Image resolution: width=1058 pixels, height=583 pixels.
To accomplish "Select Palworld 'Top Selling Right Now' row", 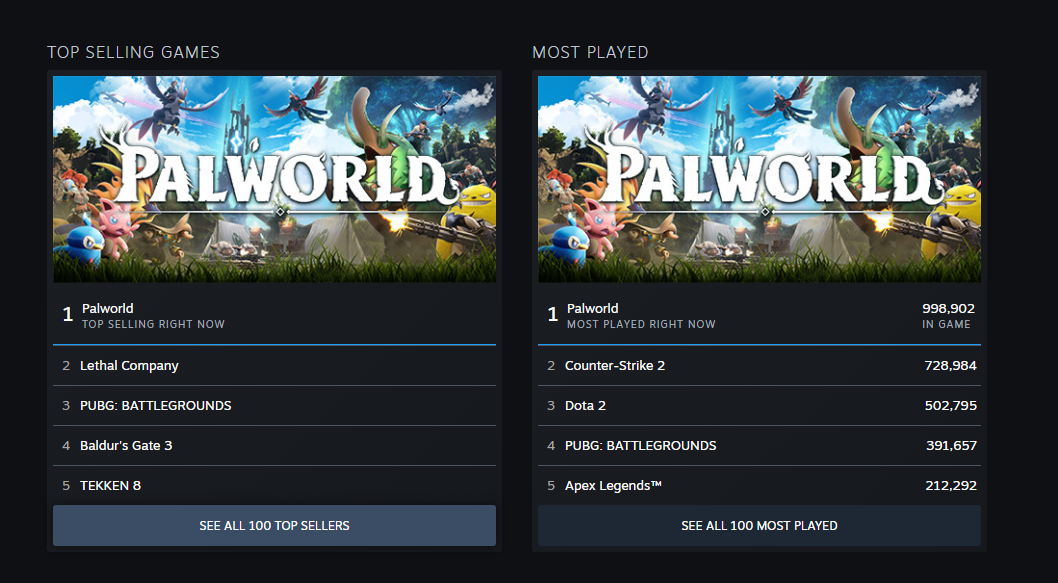I will [274, 315].
